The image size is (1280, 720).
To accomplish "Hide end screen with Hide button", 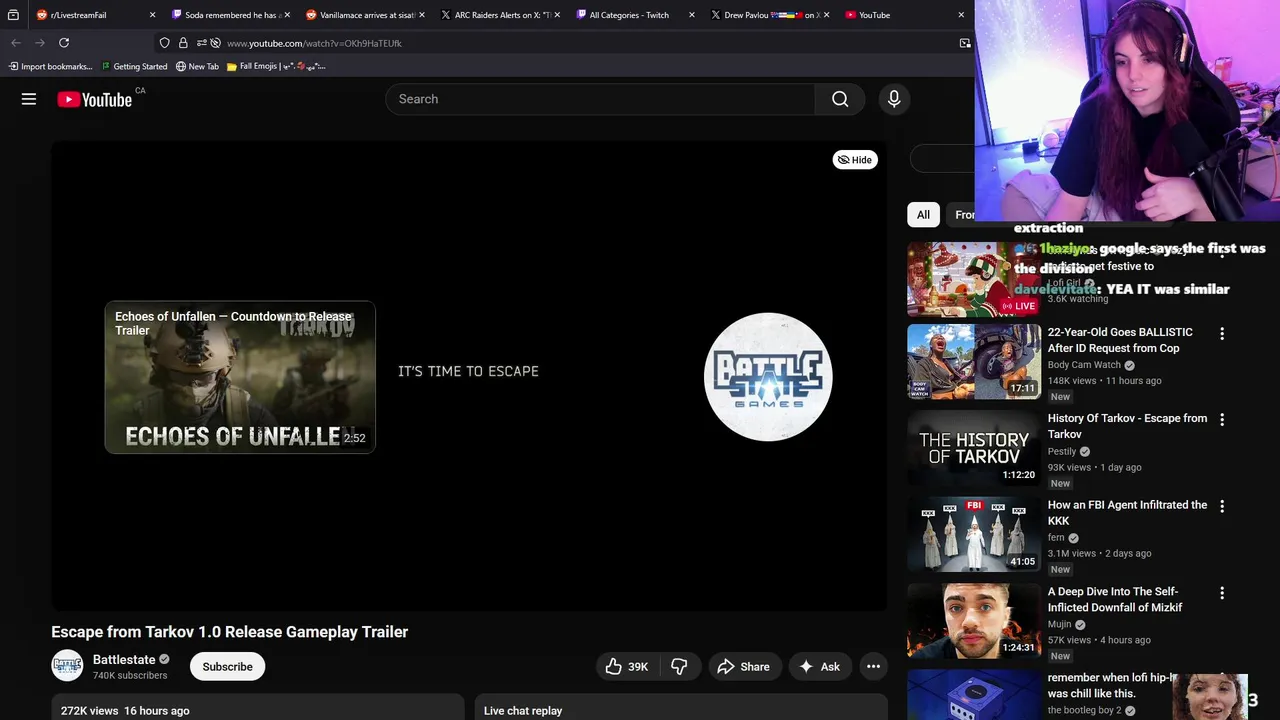I will [x=855, y=160].
